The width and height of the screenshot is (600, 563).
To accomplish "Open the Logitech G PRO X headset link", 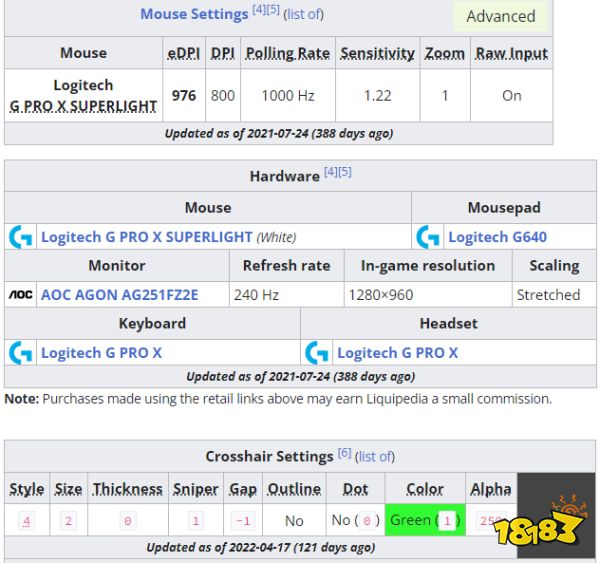I will tap(398, 352).
